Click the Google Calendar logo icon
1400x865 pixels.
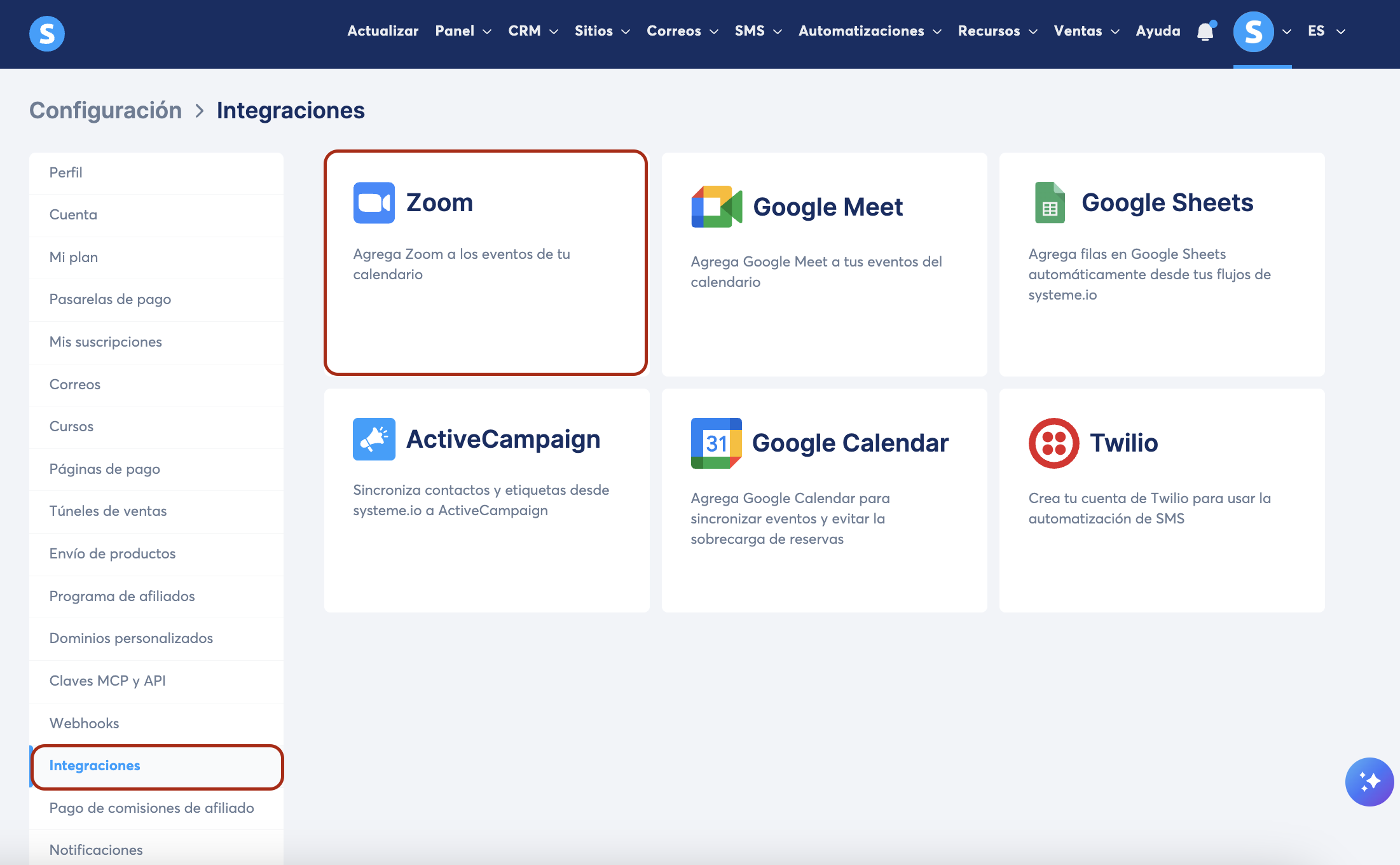coord(717,443)
